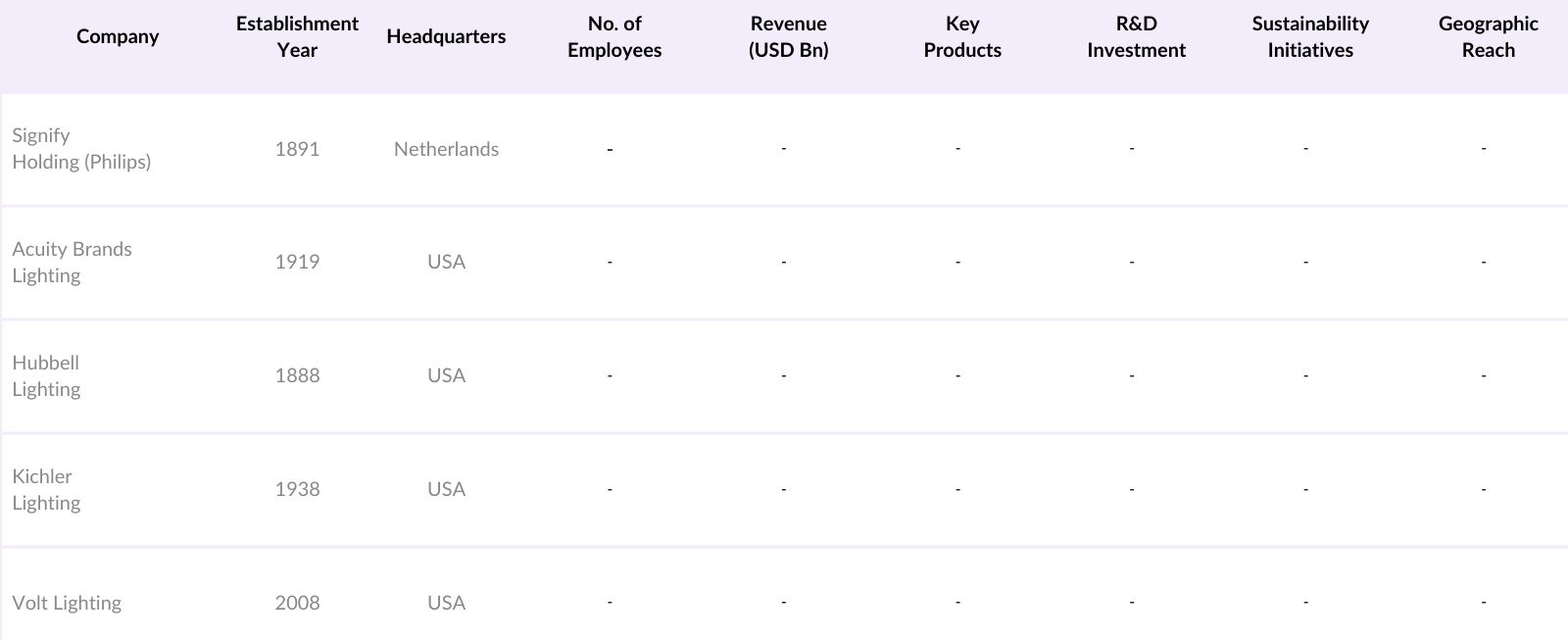Click the No. of Employees header

point(614,37)
